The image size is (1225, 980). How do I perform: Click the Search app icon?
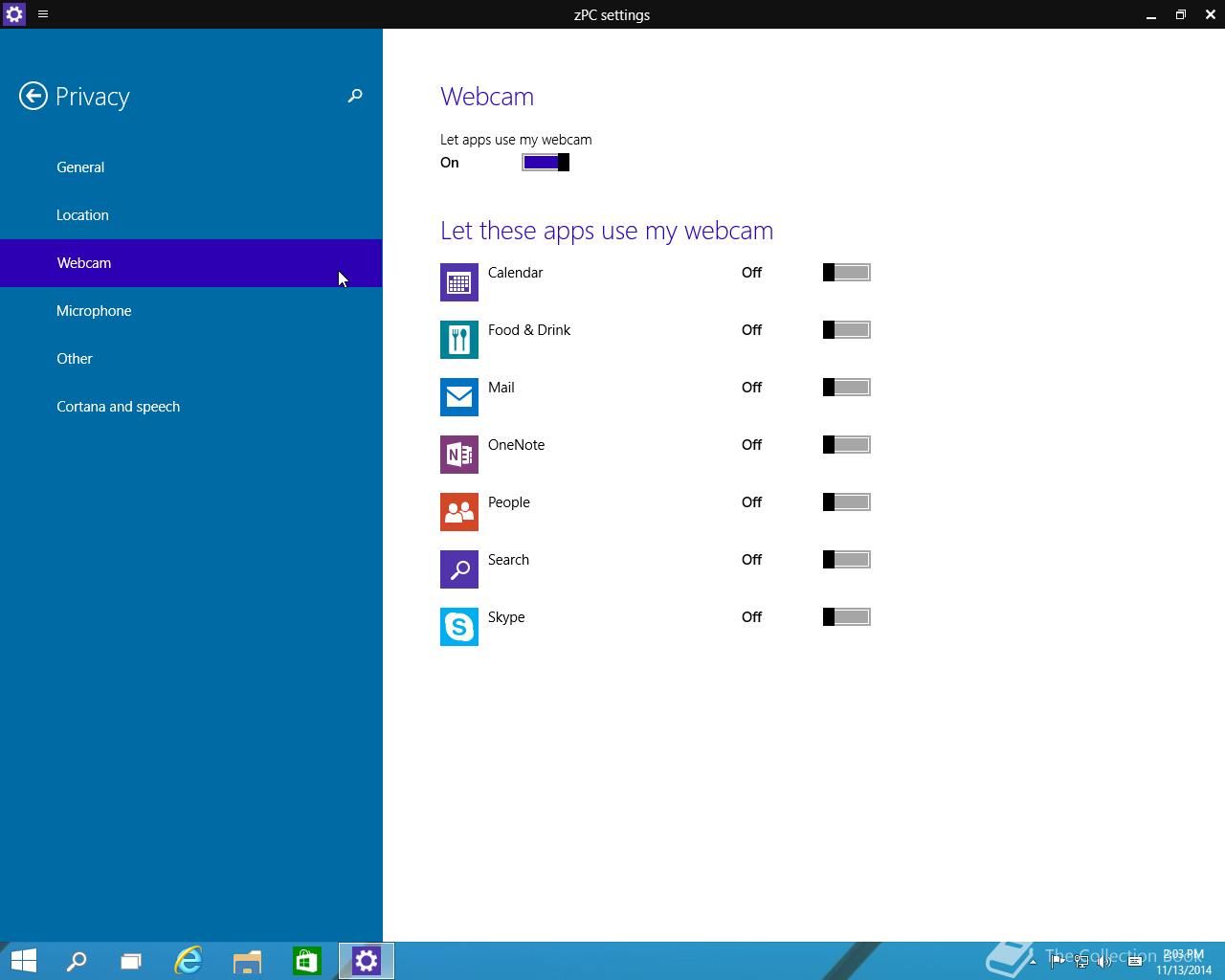pyautogui.click(x=459, y=569)
